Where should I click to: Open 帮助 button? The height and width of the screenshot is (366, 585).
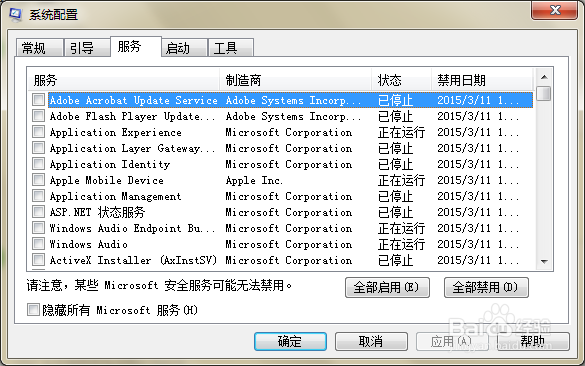tap(533, 341)
